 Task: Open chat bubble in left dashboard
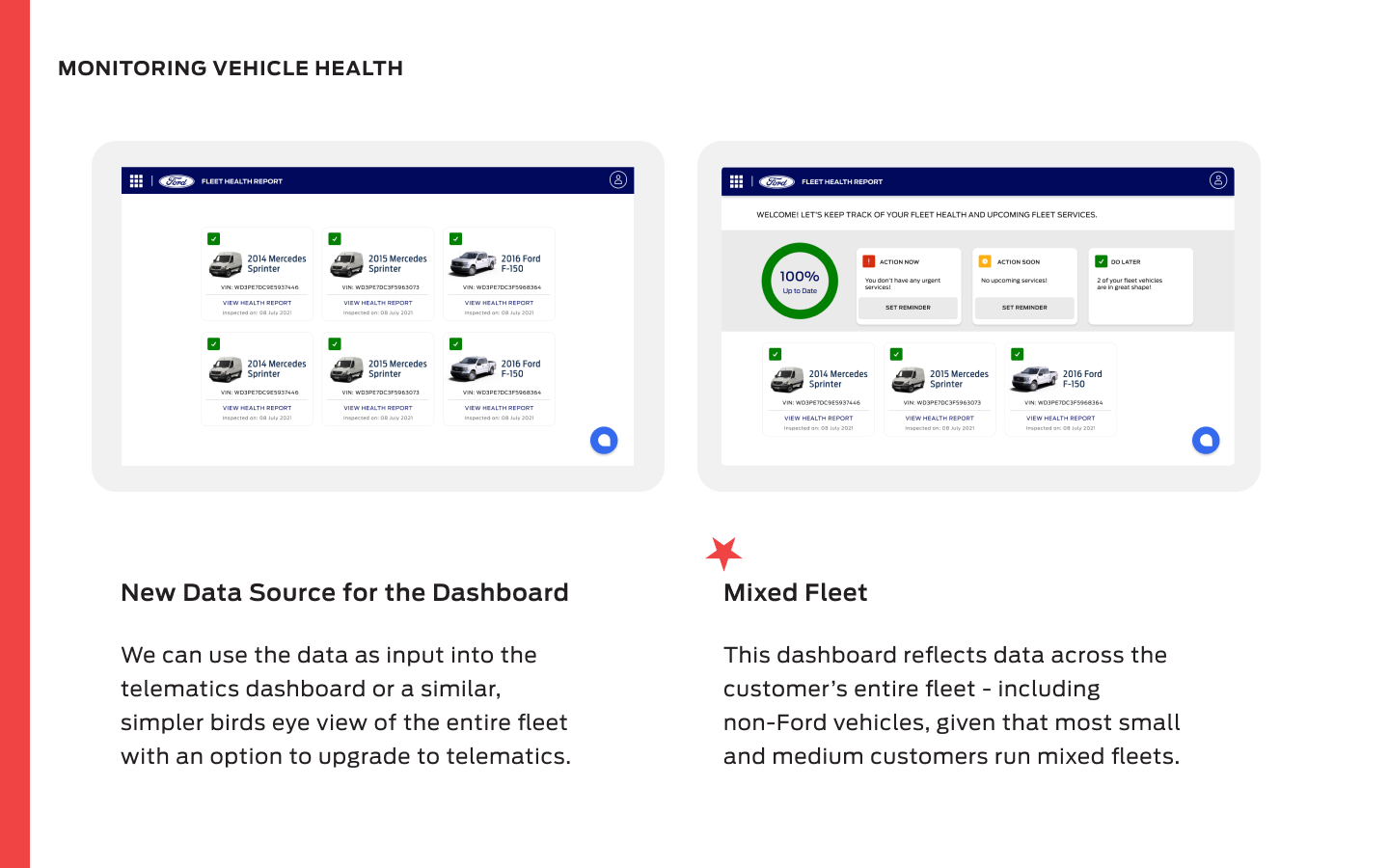(604, 441)
